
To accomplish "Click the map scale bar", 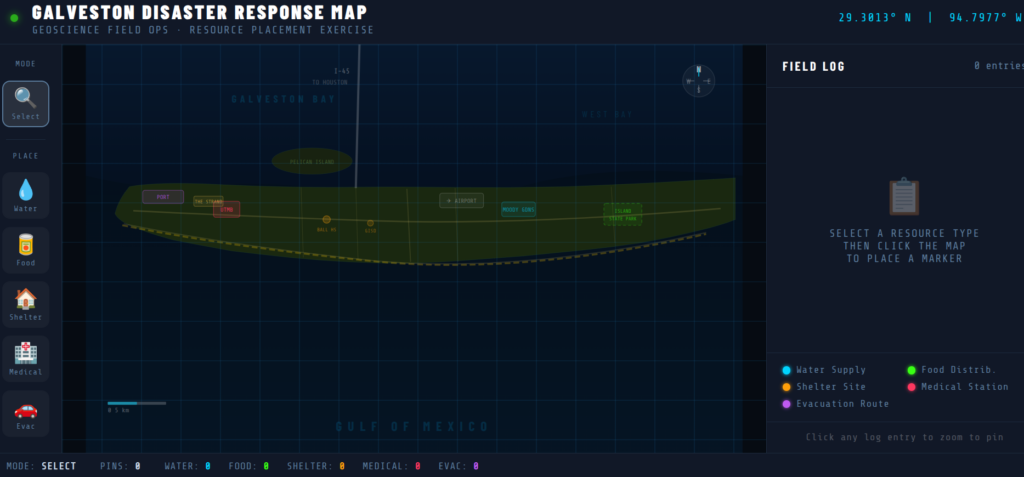I will point(137,403).
